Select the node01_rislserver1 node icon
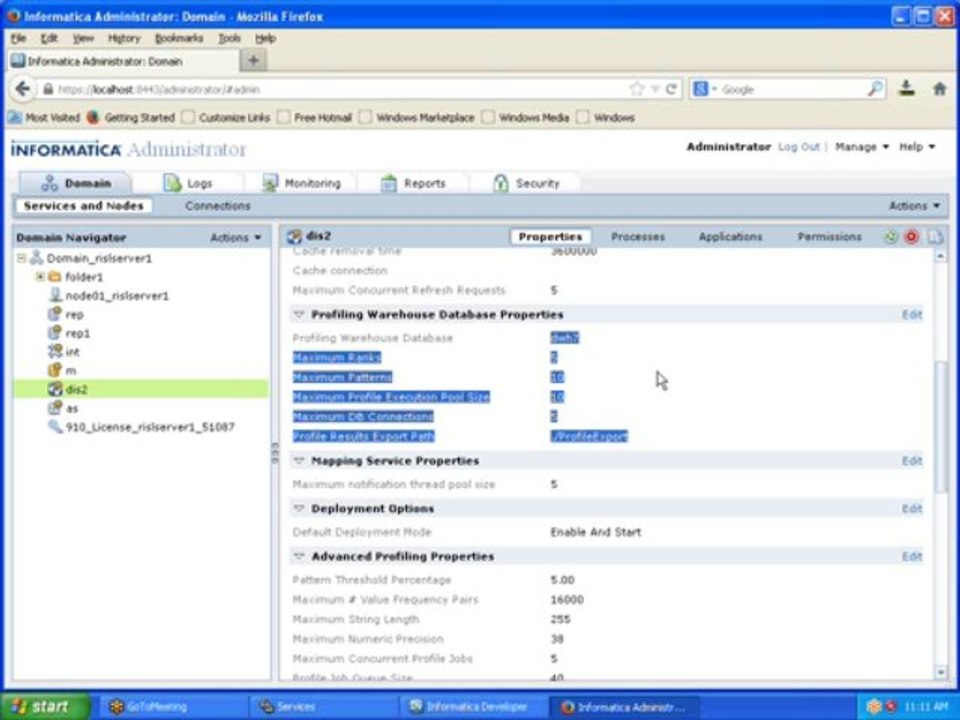This screenshot has width=960, height=720. (55, 295)
